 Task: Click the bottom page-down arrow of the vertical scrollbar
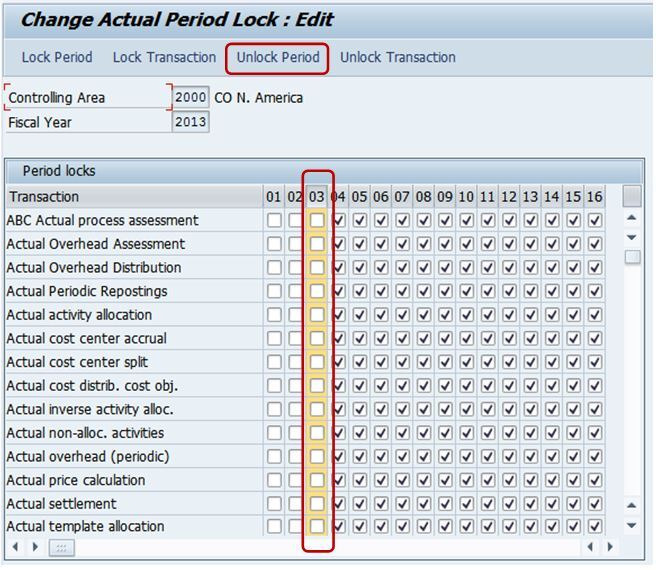632,526
